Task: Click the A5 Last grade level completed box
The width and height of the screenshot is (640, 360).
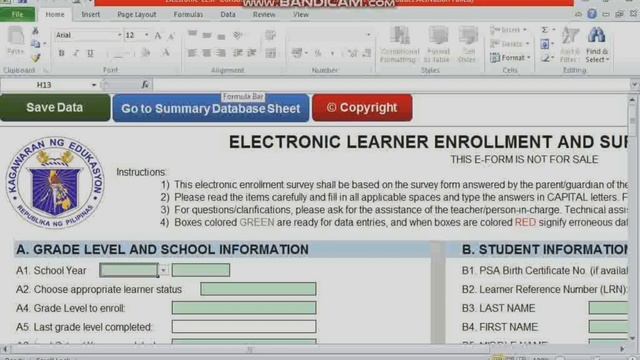Action: point(244,327)
